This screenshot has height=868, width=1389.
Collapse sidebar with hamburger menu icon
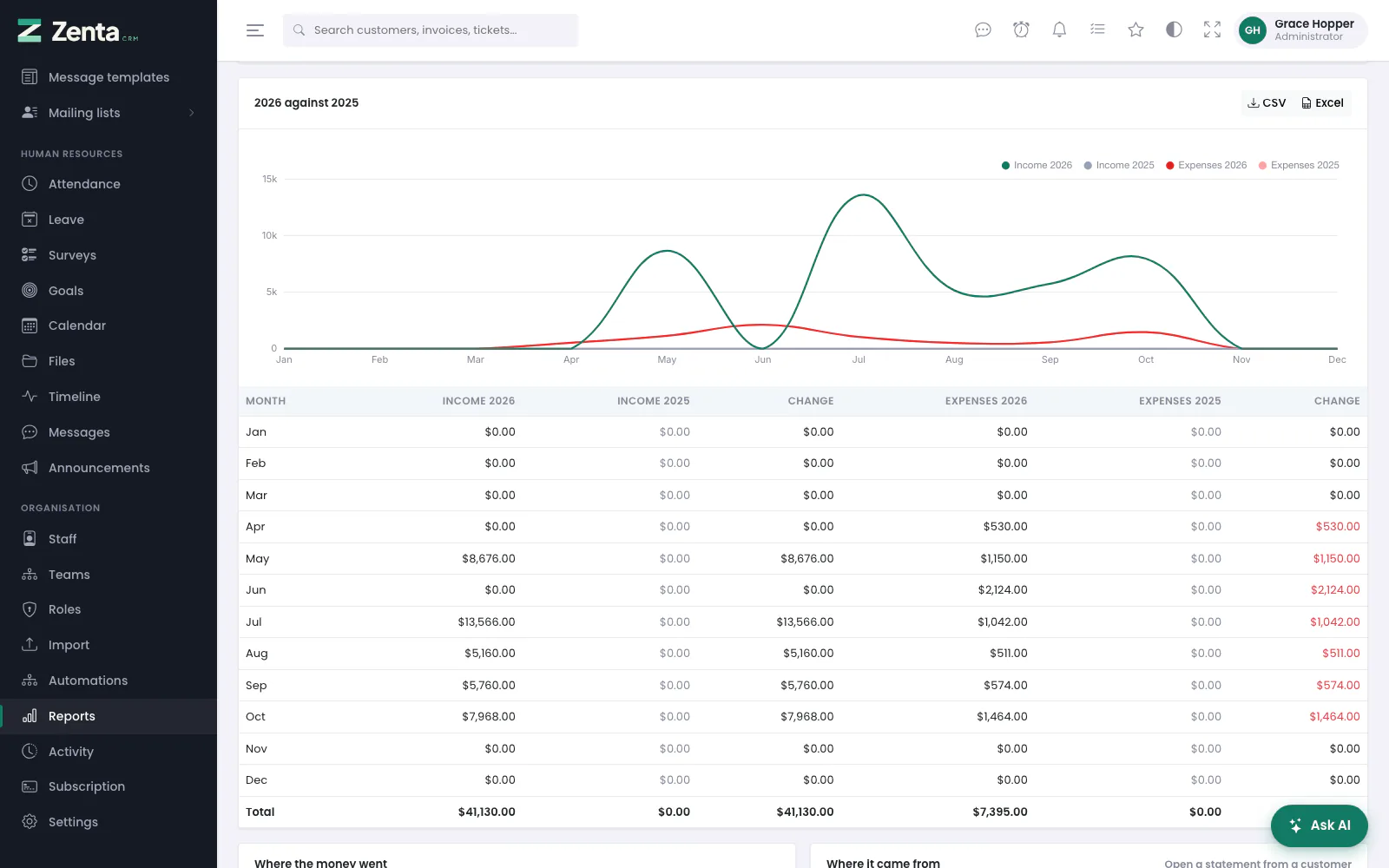(255, 30)
